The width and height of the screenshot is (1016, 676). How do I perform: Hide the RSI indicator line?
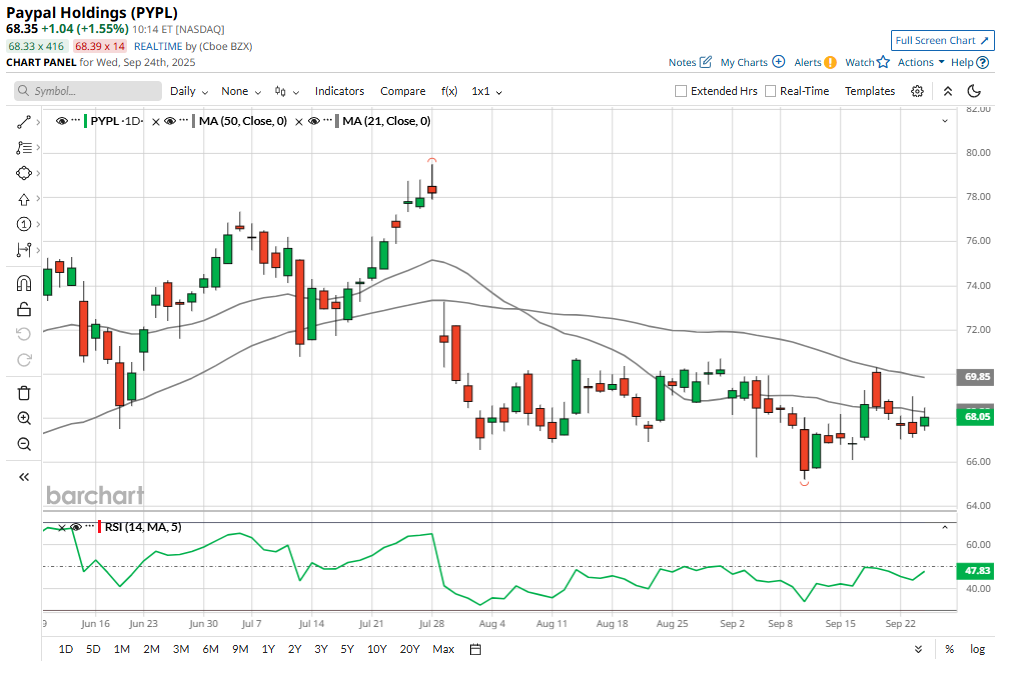pyautogui.click(x=76, y=527)
